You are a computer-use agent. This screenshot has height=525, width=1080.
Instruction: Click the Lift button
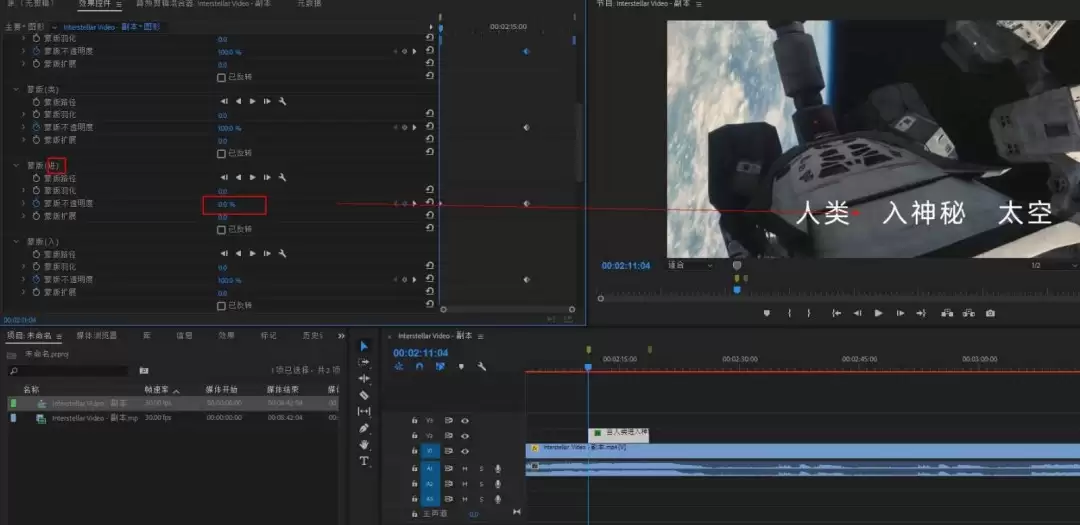(x=947, y=313)
